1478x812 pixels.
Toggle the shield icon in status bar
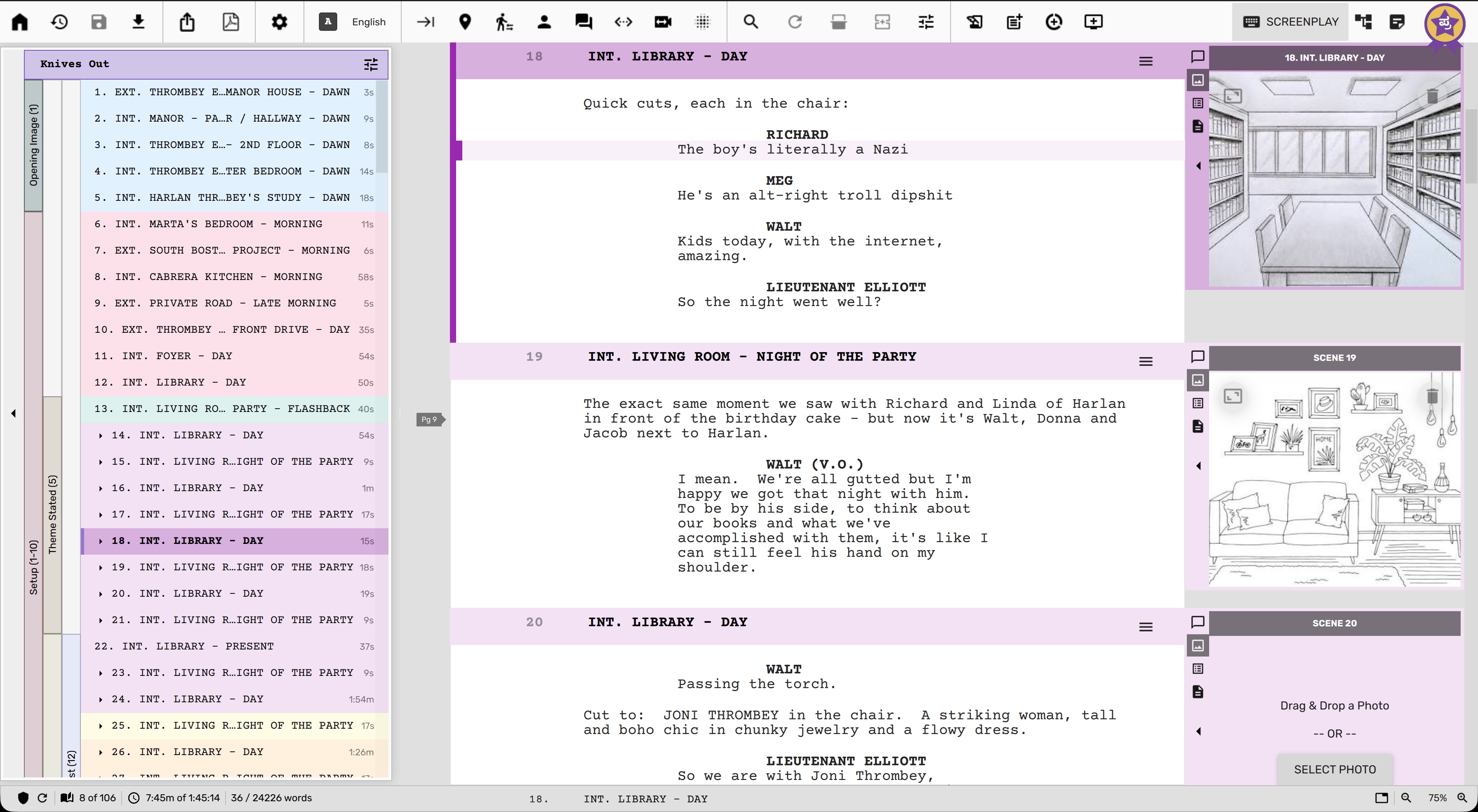pos(23,798)
